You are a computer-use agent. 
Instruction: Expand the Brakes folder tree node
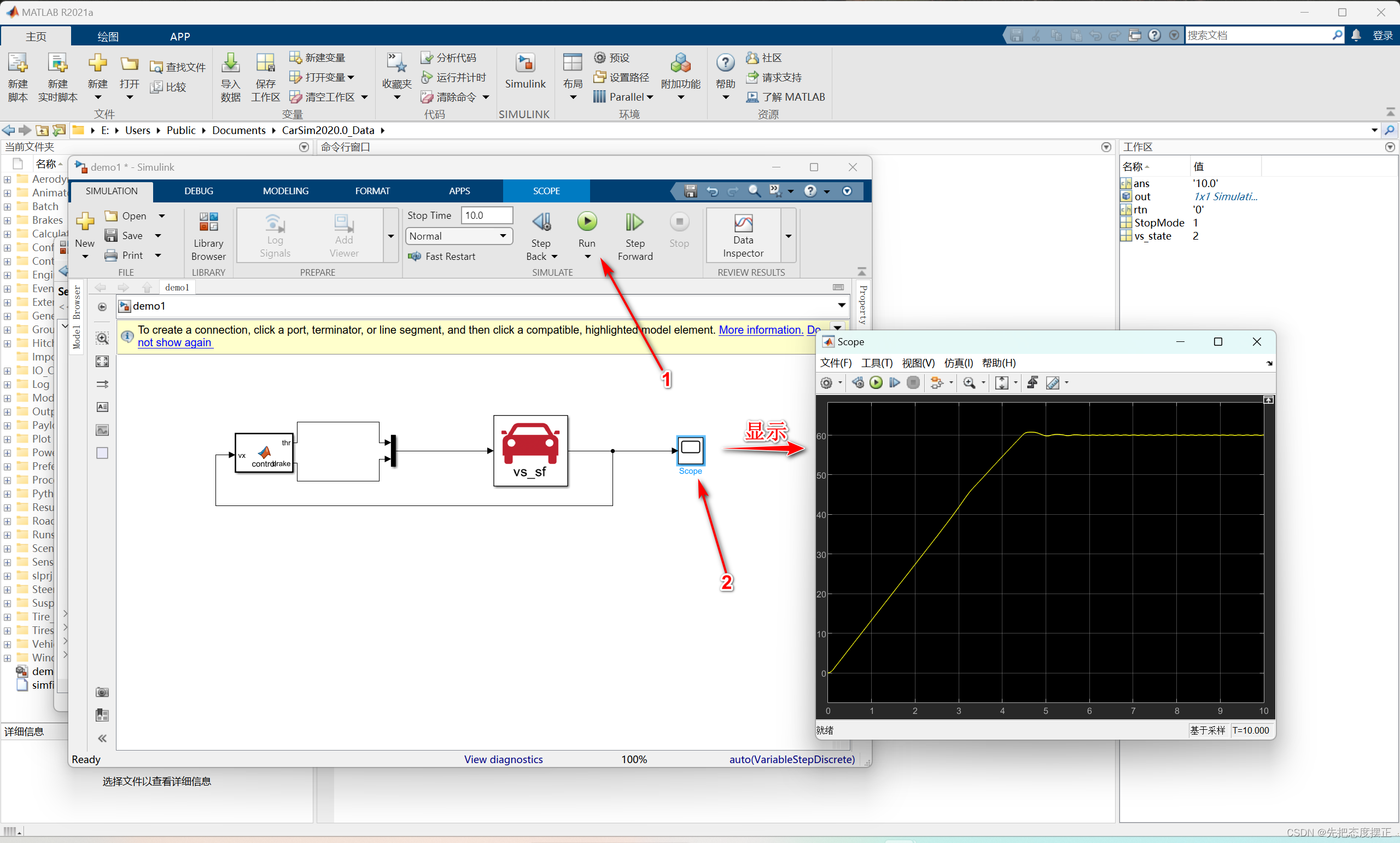pyautogui.click(x=7, y=220)
